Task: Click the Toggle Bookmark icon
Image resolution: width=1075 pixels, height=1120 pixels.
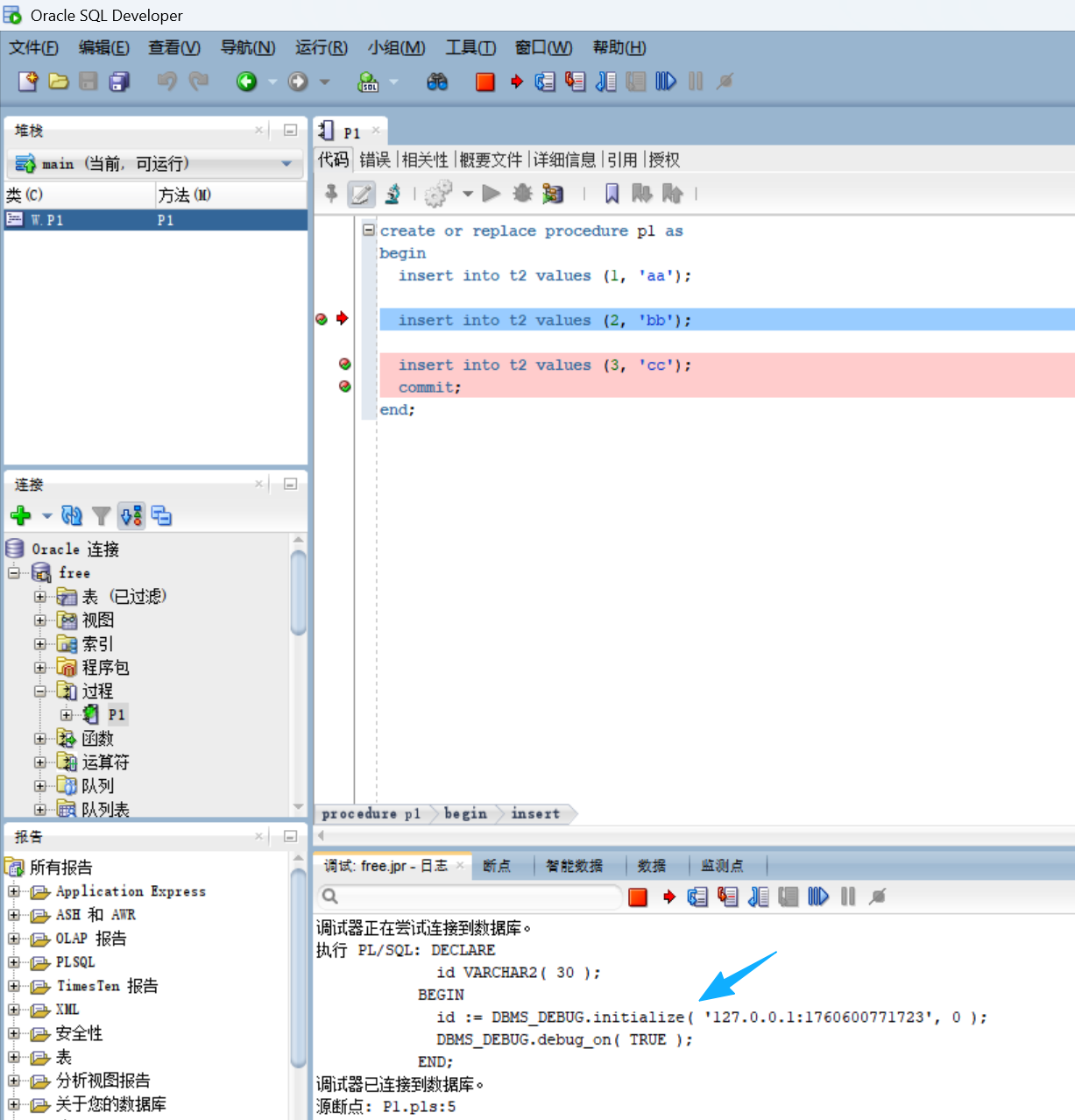Action: [x=612, y=194]
